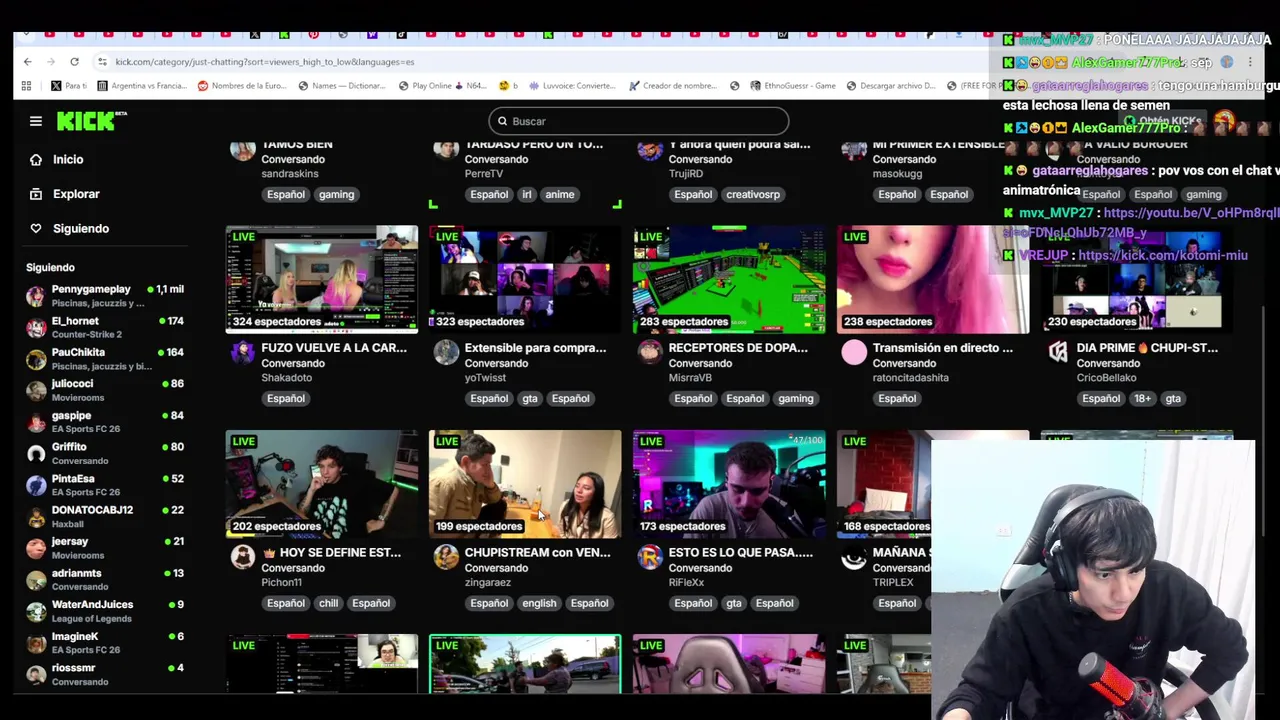Viewport: 1280px width, 720px height.
Task: Click 'chill' tag under Pichon11 stream
Action: (x=328, y=603)
